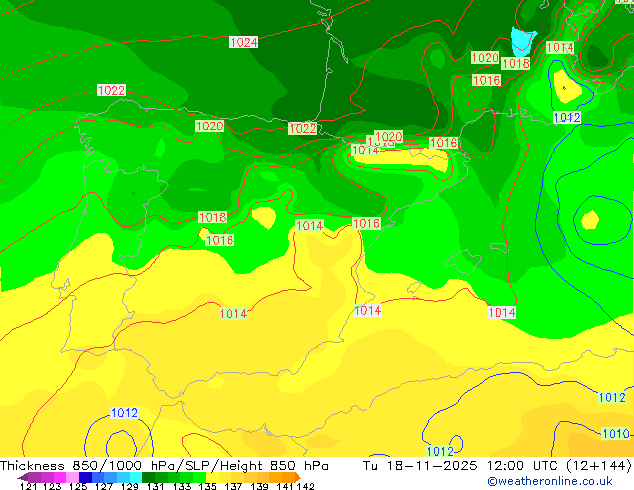This screenshot has height=490, width=634.
Task: Click the orange arrow tip ending the legend
Action: pyautogui.click(x=298, y=477)
